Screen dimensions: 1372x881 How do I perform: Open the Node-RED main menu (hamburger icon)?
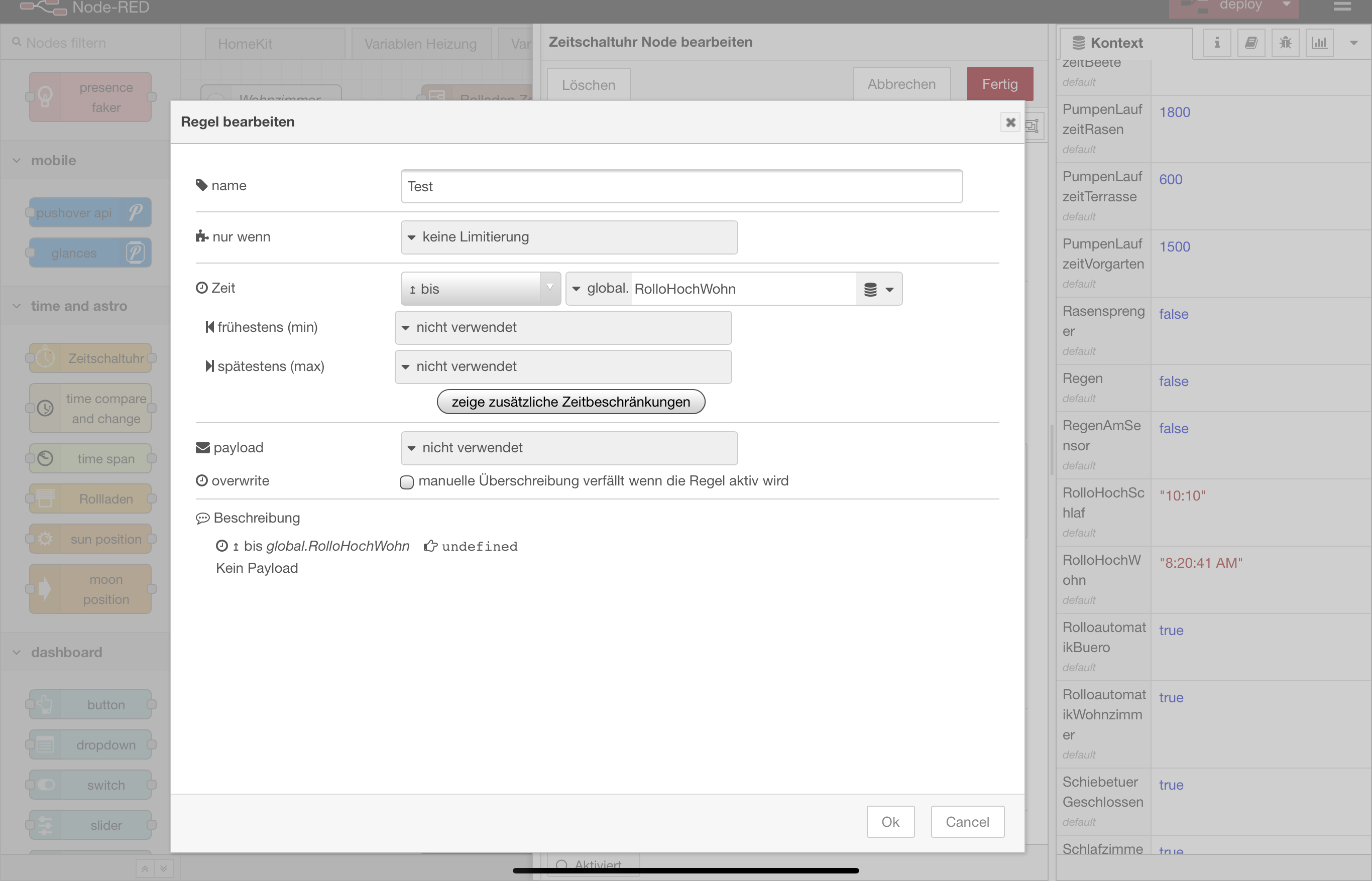click(x=1342, y=7)
